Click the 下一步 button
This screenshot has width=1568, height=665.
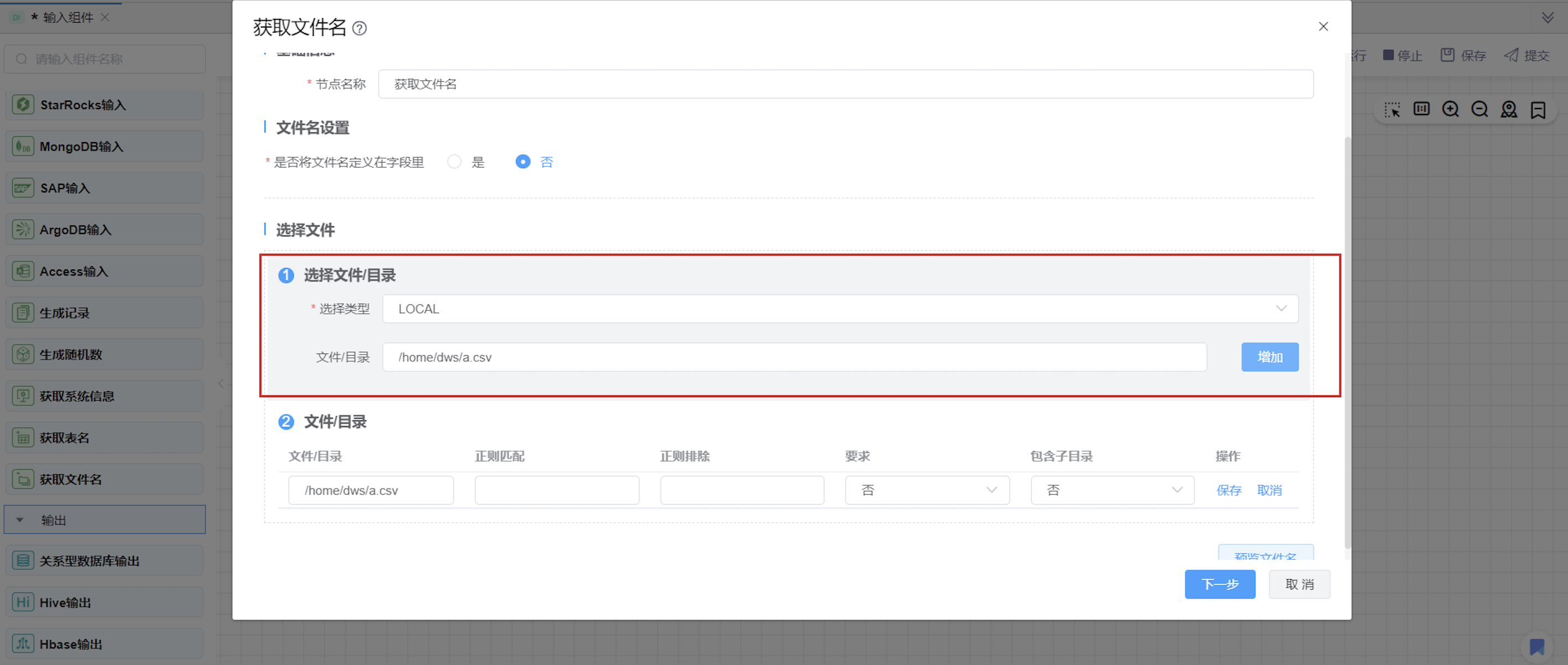[1219, 584]
